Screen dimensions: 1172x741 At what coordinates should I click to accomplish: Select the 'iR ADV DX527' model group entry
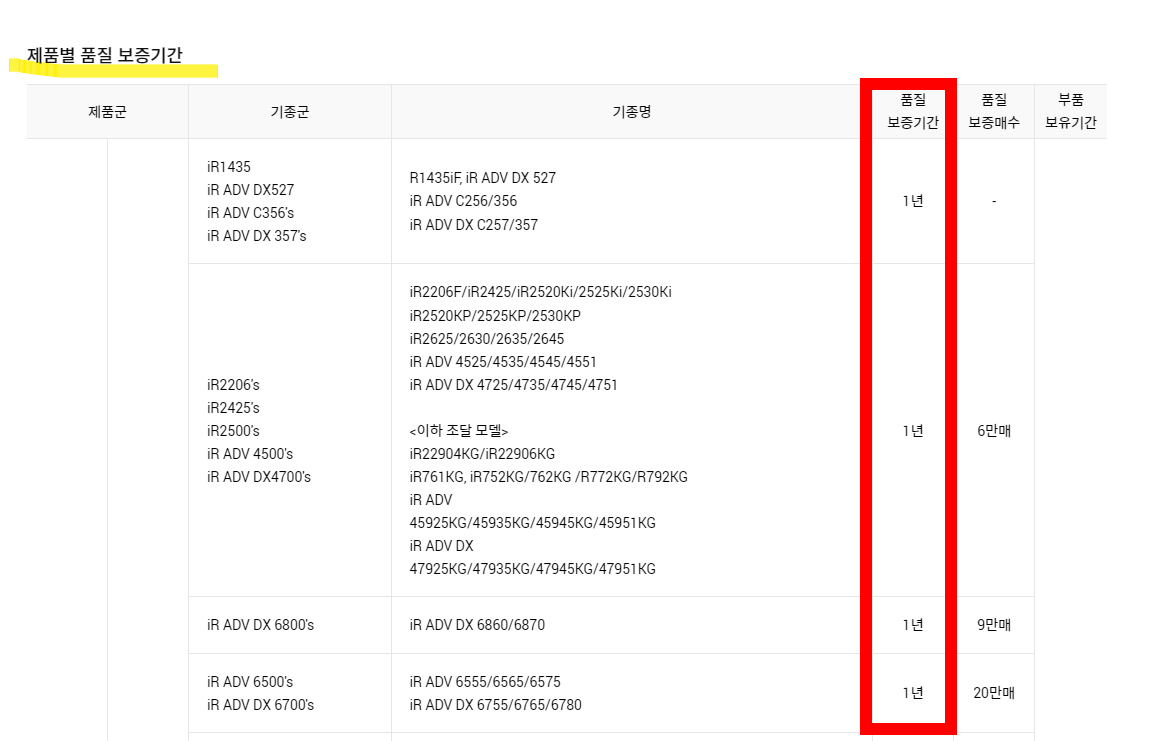pyautogui.click(x=250, y=190)
